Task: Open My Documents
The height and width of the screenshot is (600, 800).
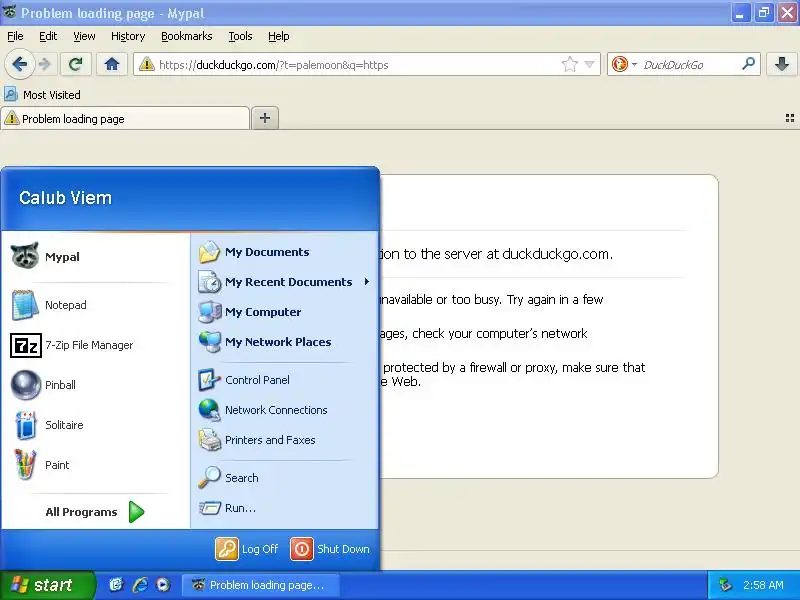Action: [x=284, y=252]
